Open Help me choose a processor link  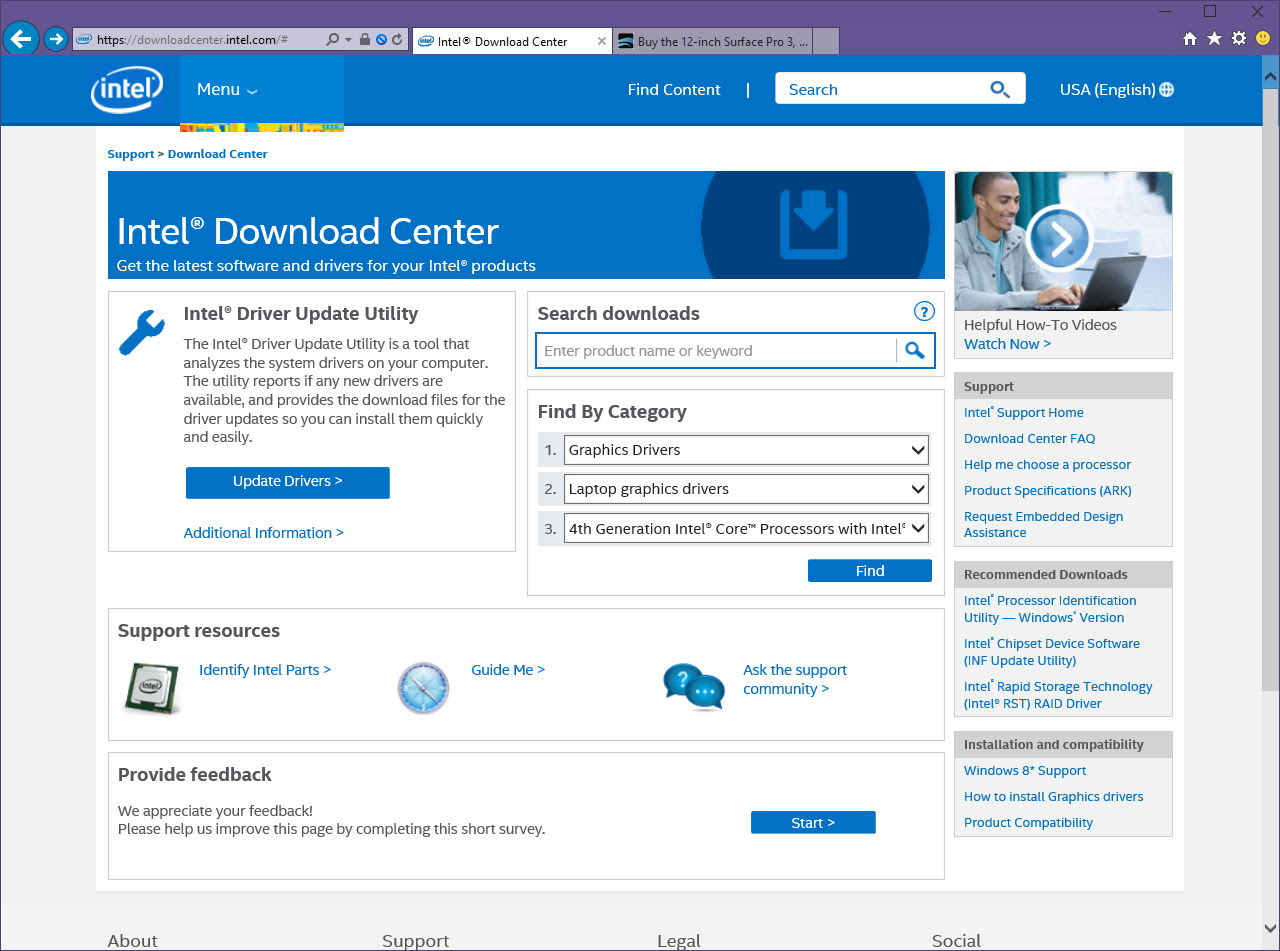coord(1047,464)
